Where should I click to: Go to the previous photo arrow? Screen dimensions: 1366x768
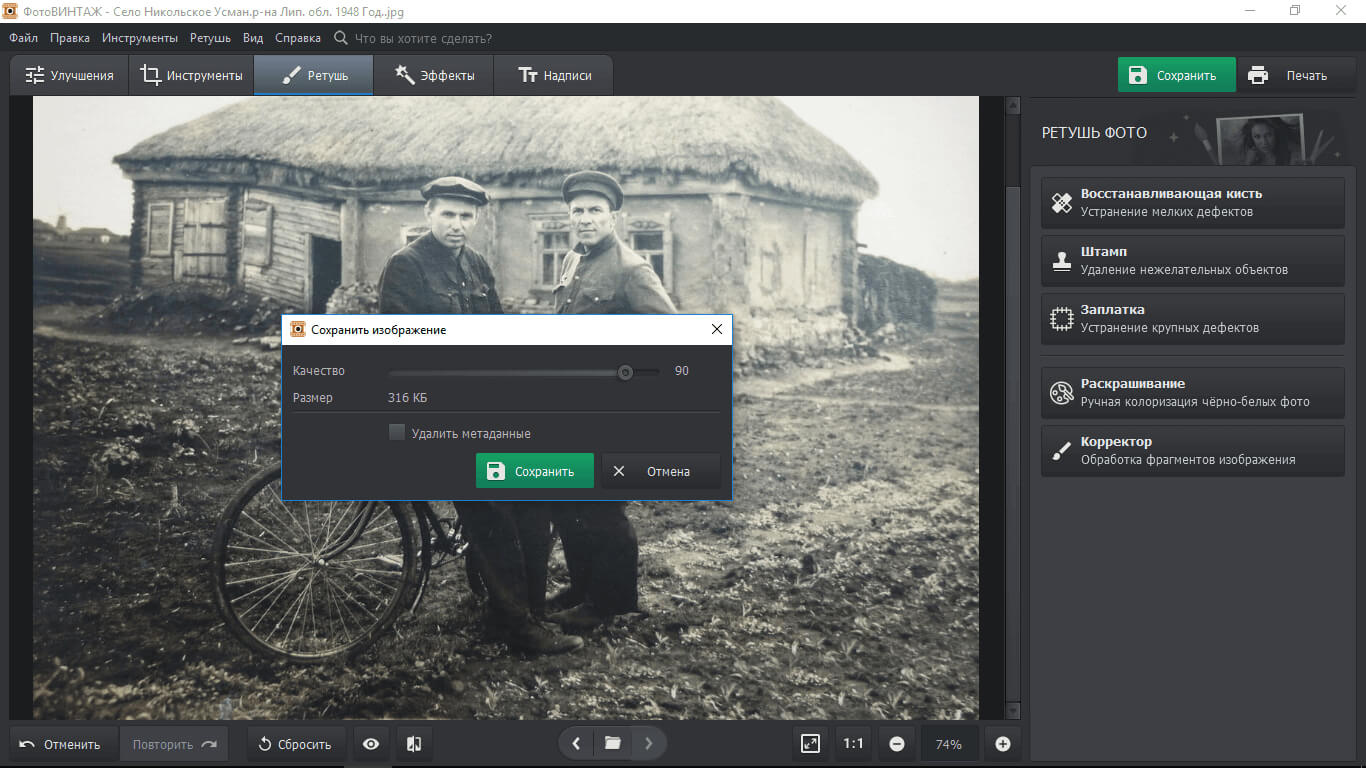click(576, 743)
